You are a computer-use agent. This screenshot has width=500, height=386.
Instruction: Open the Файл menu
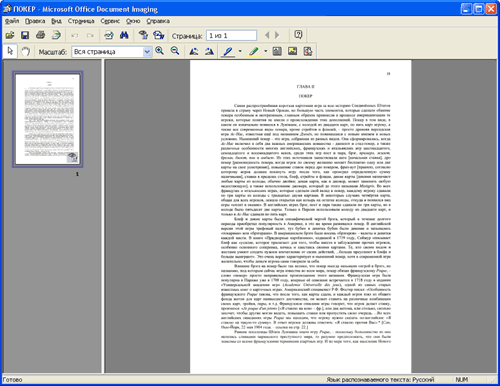12,21
